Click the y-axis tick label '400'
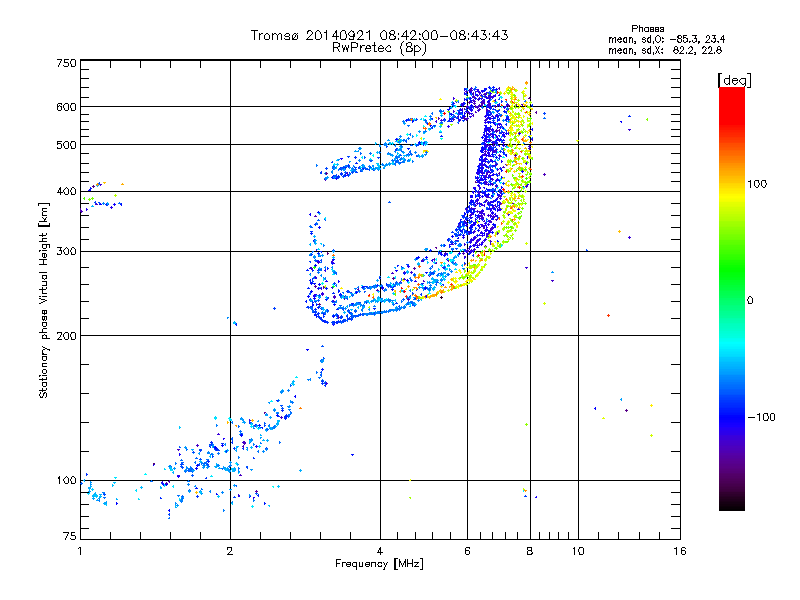Screen dimensions: 800x600 pos(66,192)
